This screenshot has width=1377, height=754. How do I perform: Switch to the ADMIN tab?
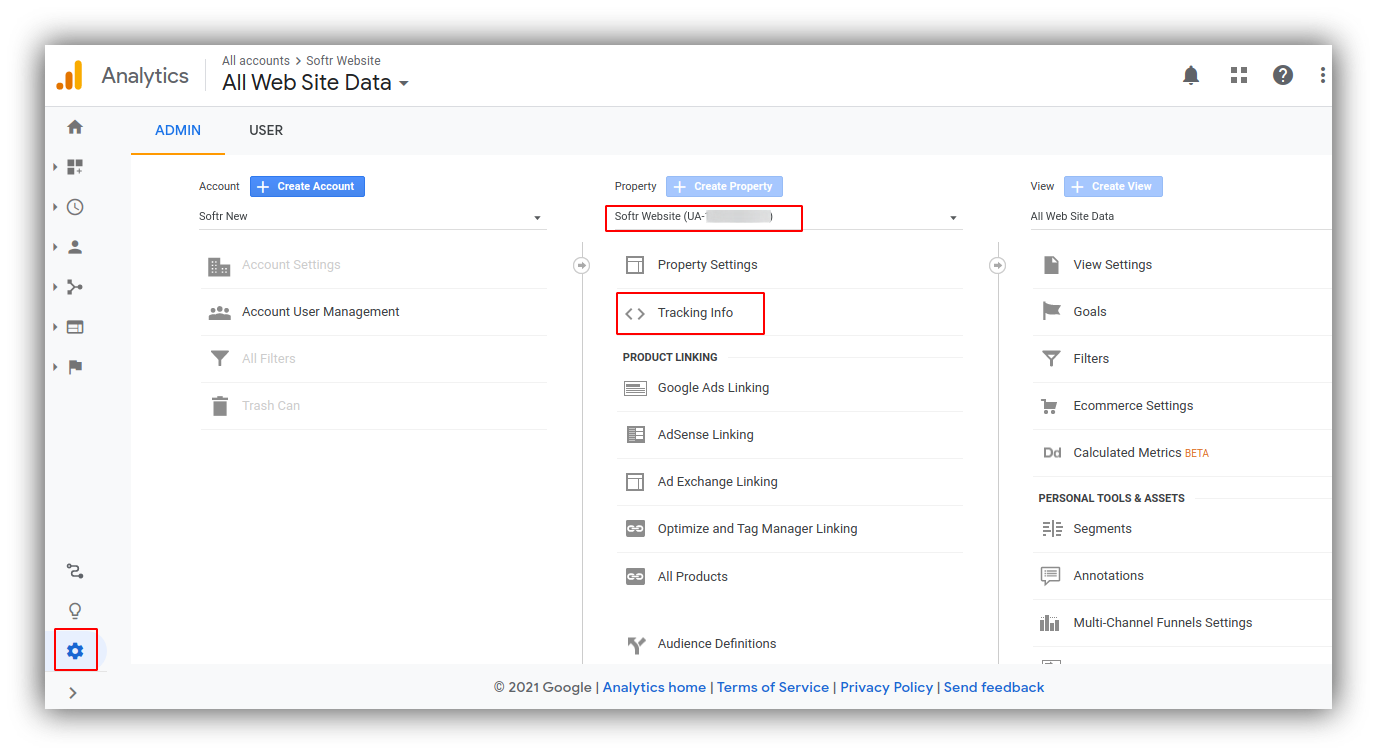[178, 130]
